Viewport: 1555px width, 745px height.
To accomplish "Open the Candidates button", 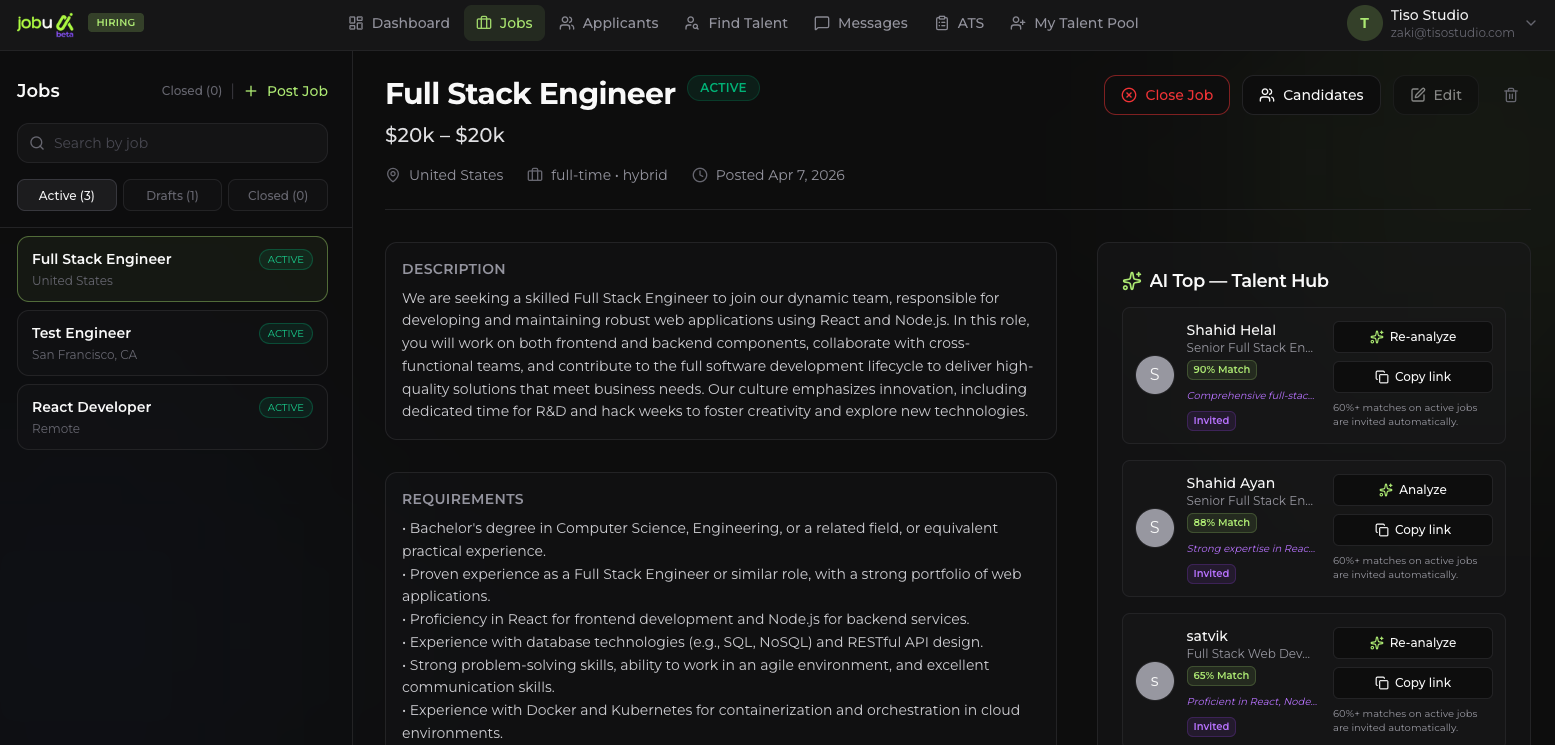I will pos(1310,95).
